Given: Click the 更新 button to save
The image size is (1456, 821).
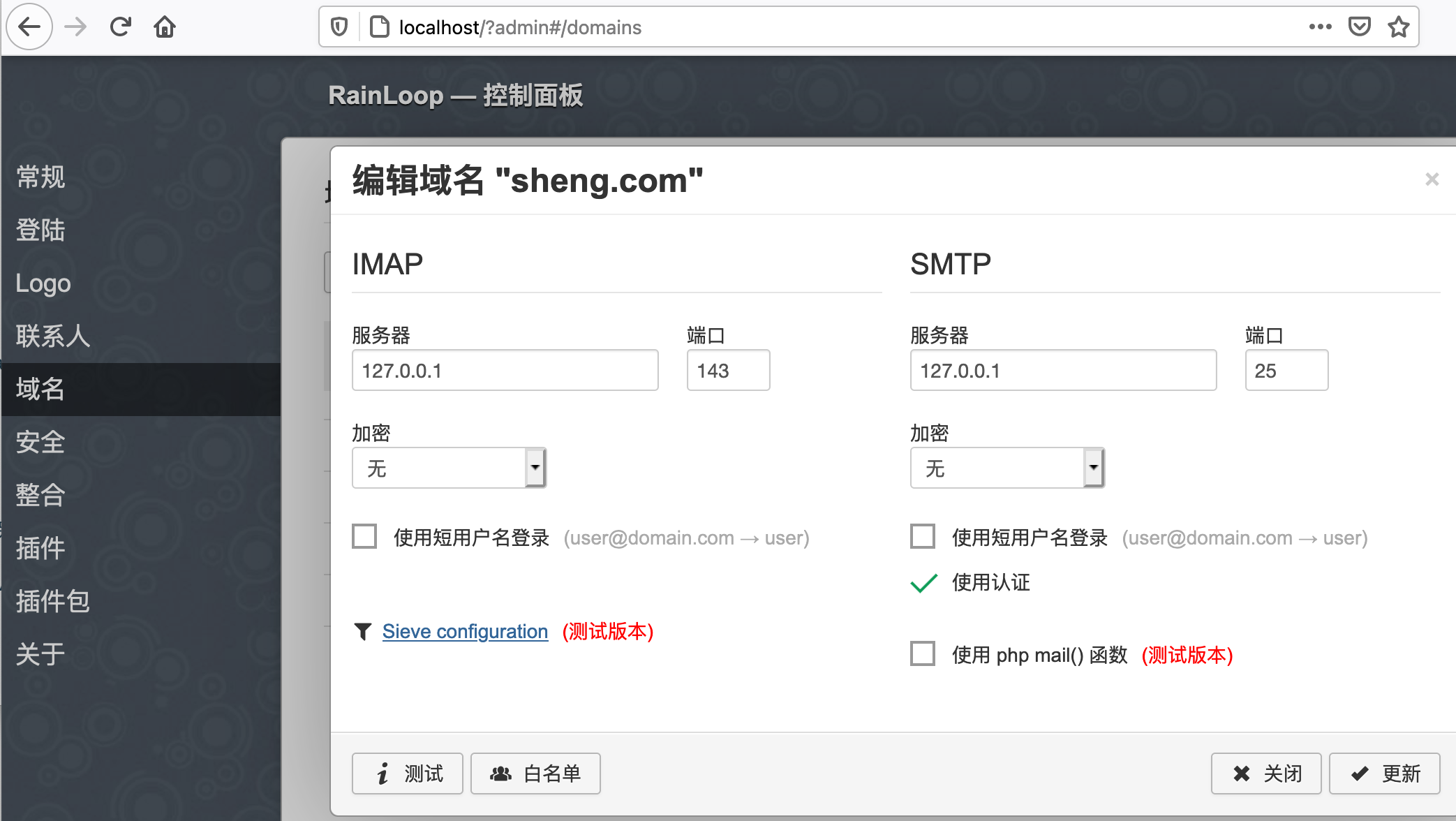Looking at the screenshot, I should coord(1385,774).
